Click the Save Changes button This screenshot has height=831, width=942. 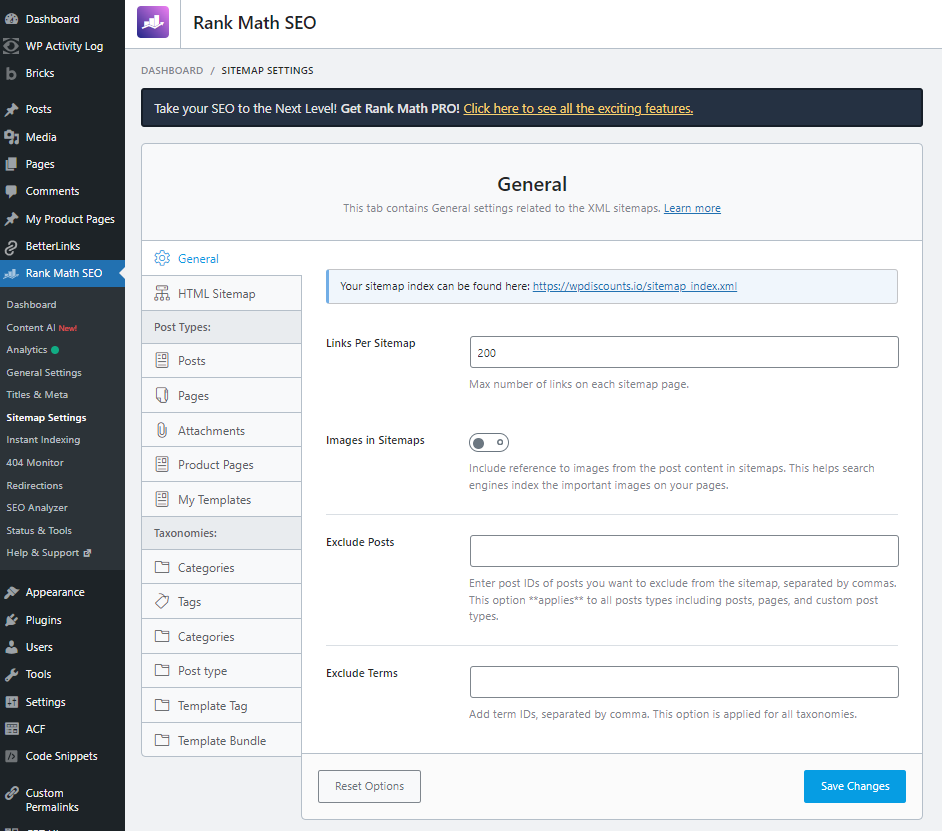[854, 786]
